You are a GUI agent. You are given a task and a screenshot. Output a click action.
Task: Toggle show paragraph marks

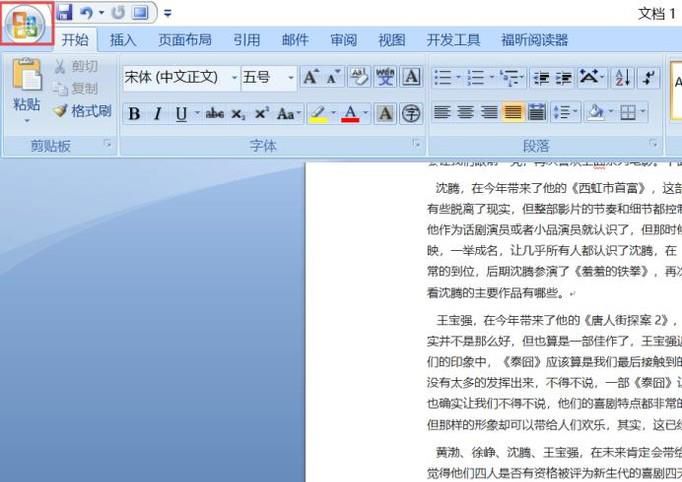649,78
